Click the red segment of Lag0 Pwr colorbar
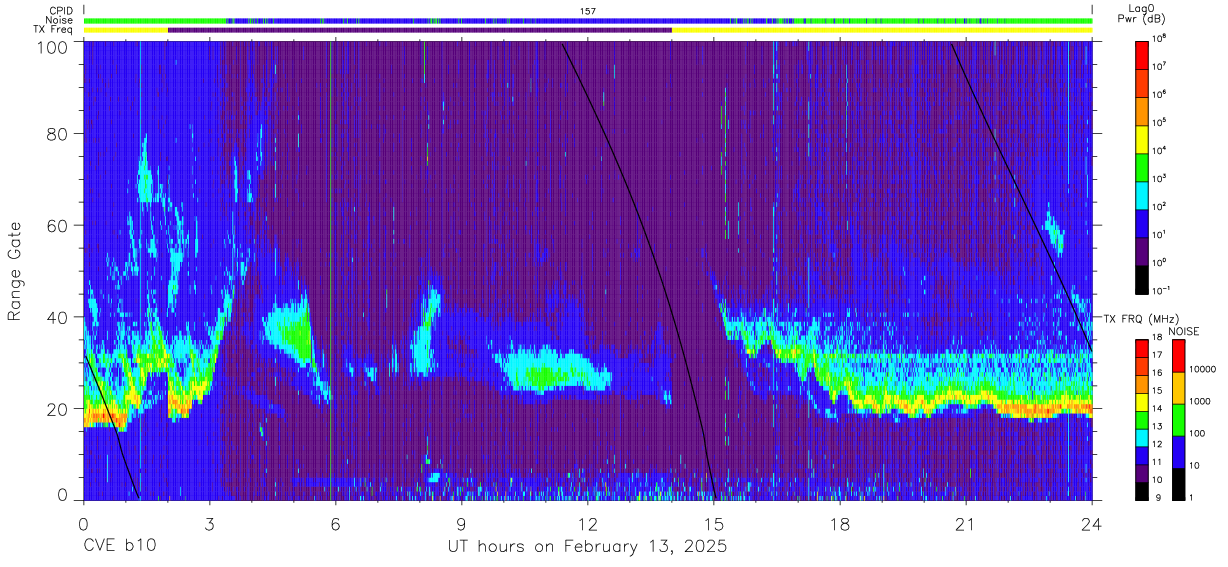1228x567 pixels. (1142, 53)
